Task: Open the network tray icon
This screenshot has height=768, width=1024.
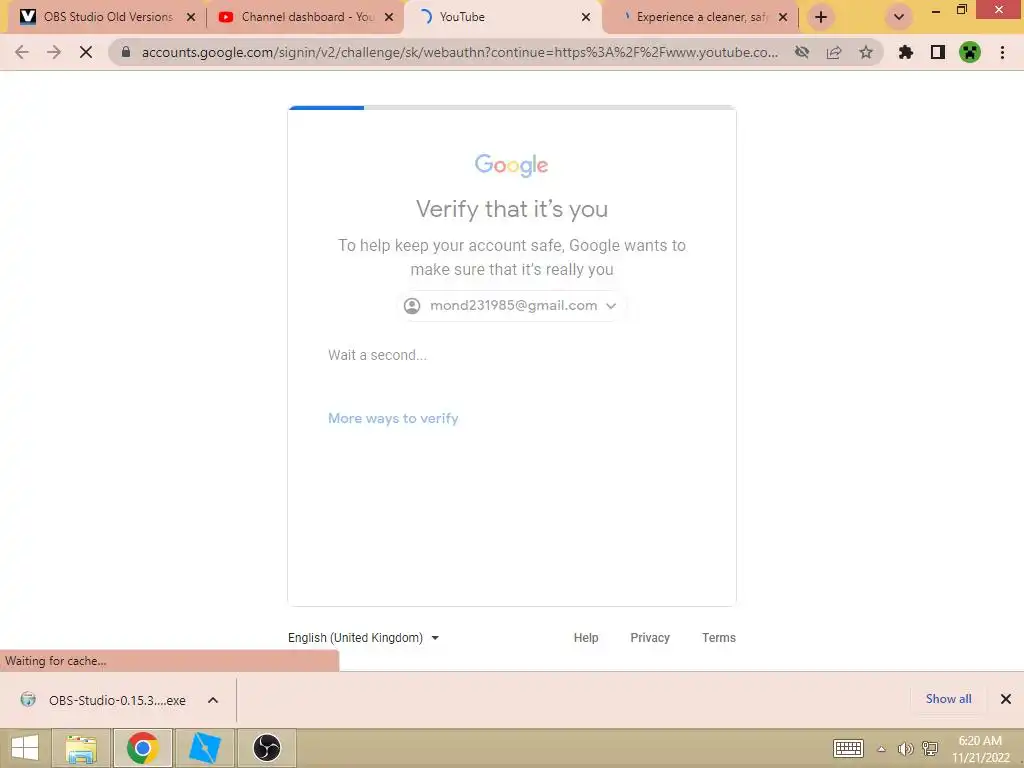Action: point(930,749)
